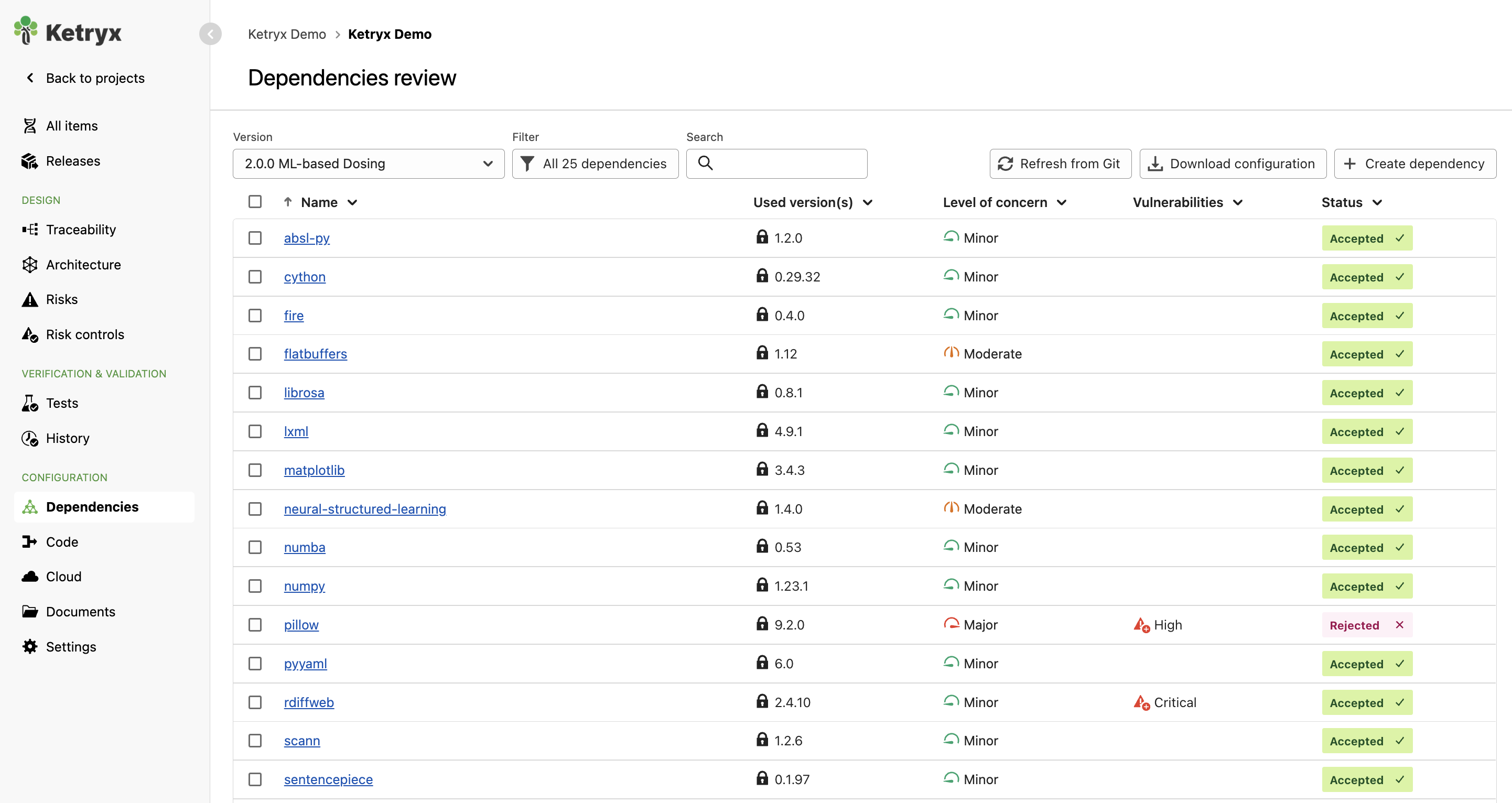This screenshot has width=1512, height=803.
Task: Check the select-all header checkbox
Action: (255, 202)
